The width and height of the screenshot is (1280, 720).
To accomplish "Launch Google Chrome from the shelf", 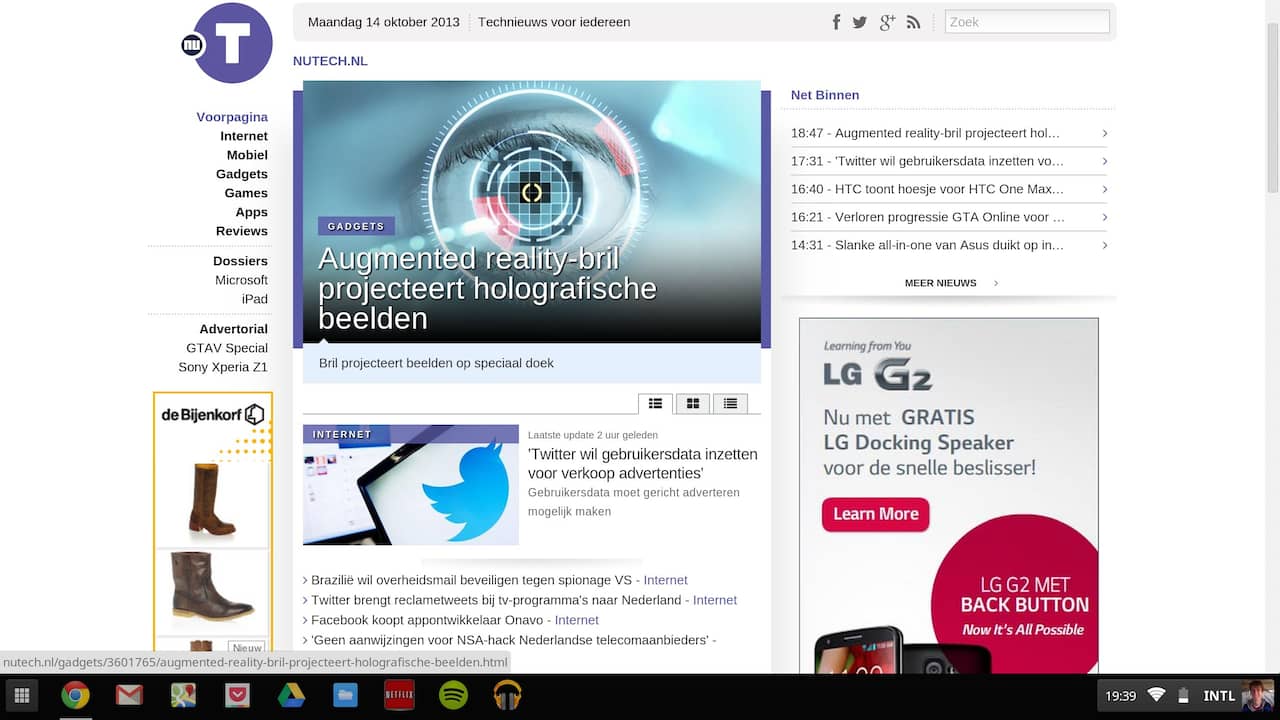I will tap(75, 695).
